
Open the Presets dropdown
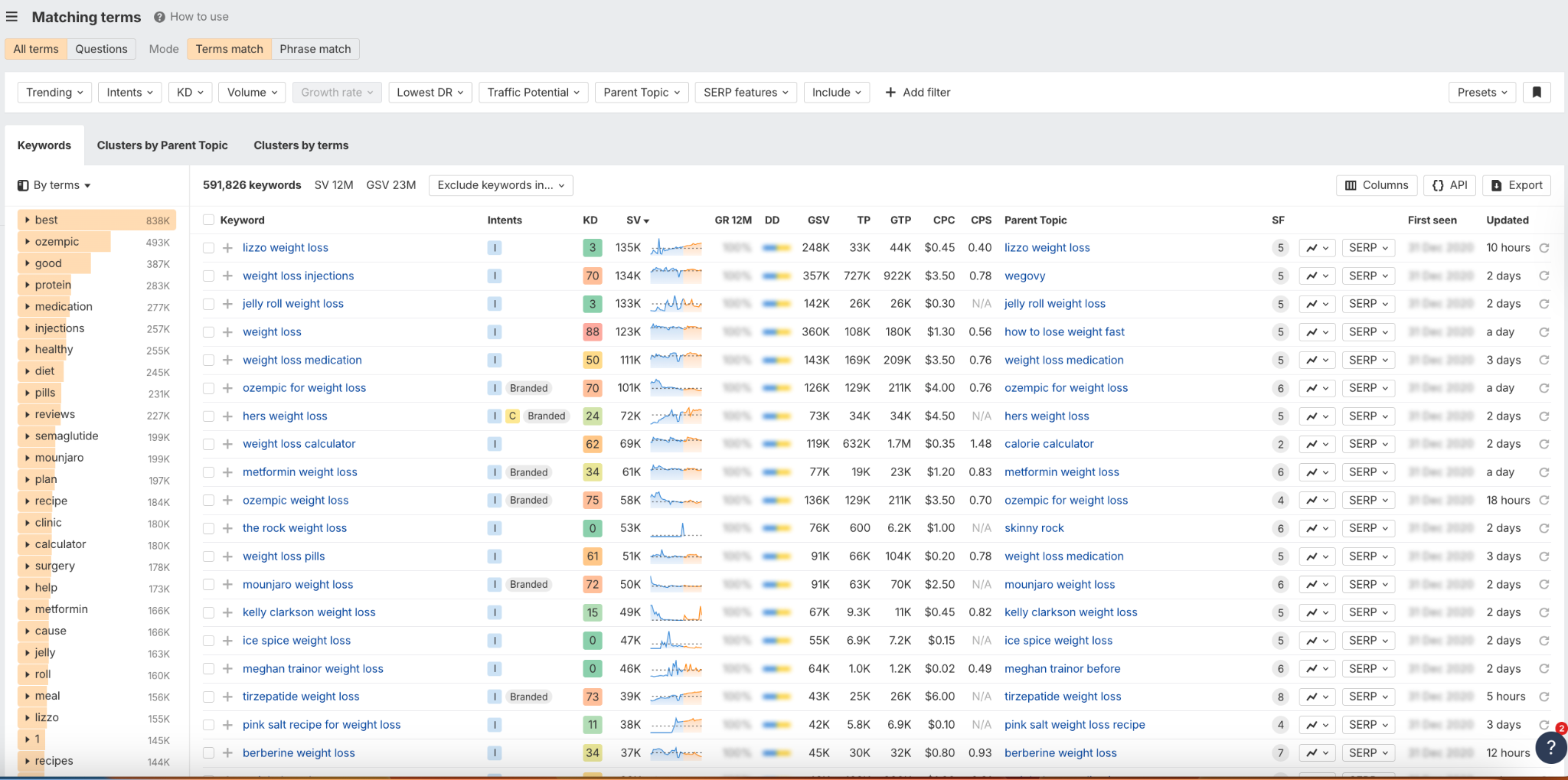1480,92
